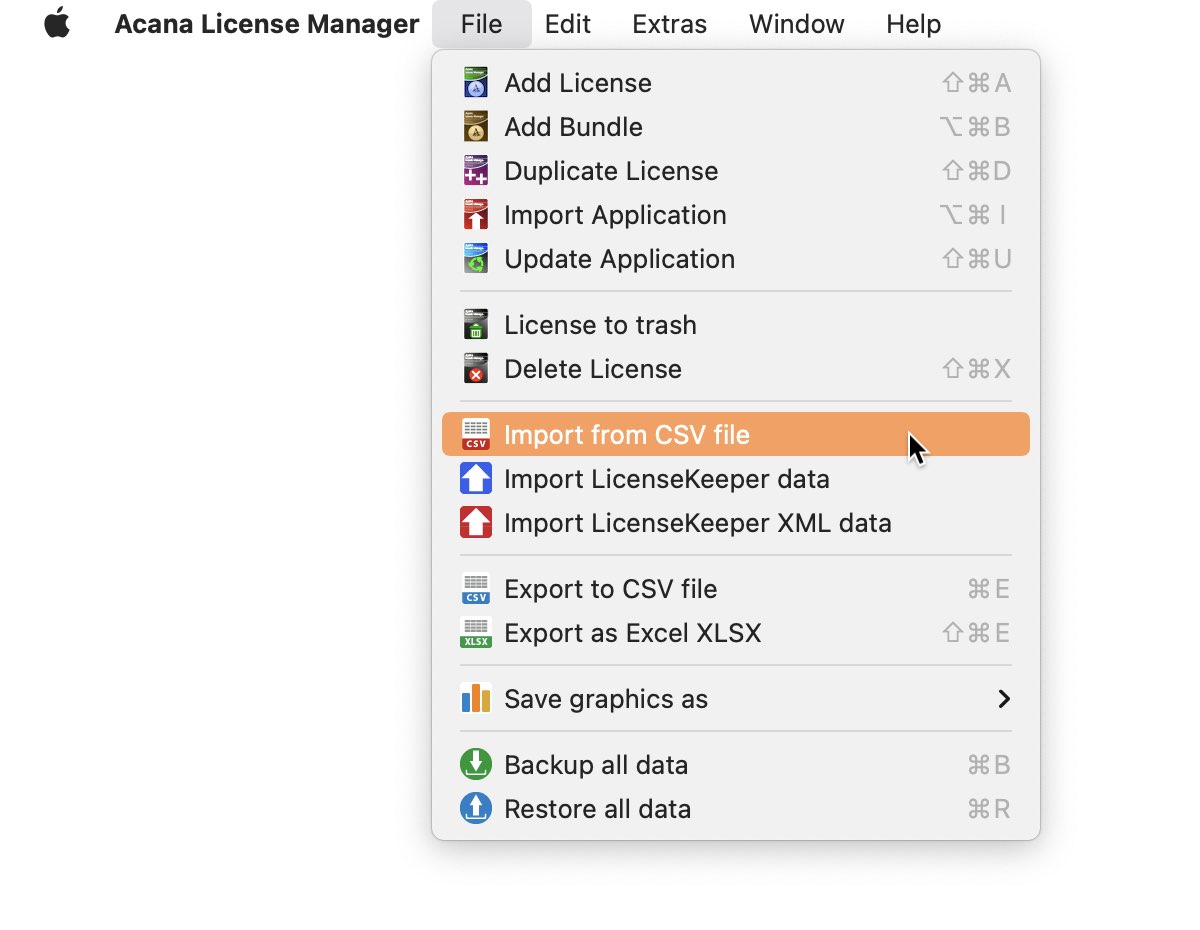Choose Backup all data
Viewport: 1200px width, 930px height.
[736, 765]
